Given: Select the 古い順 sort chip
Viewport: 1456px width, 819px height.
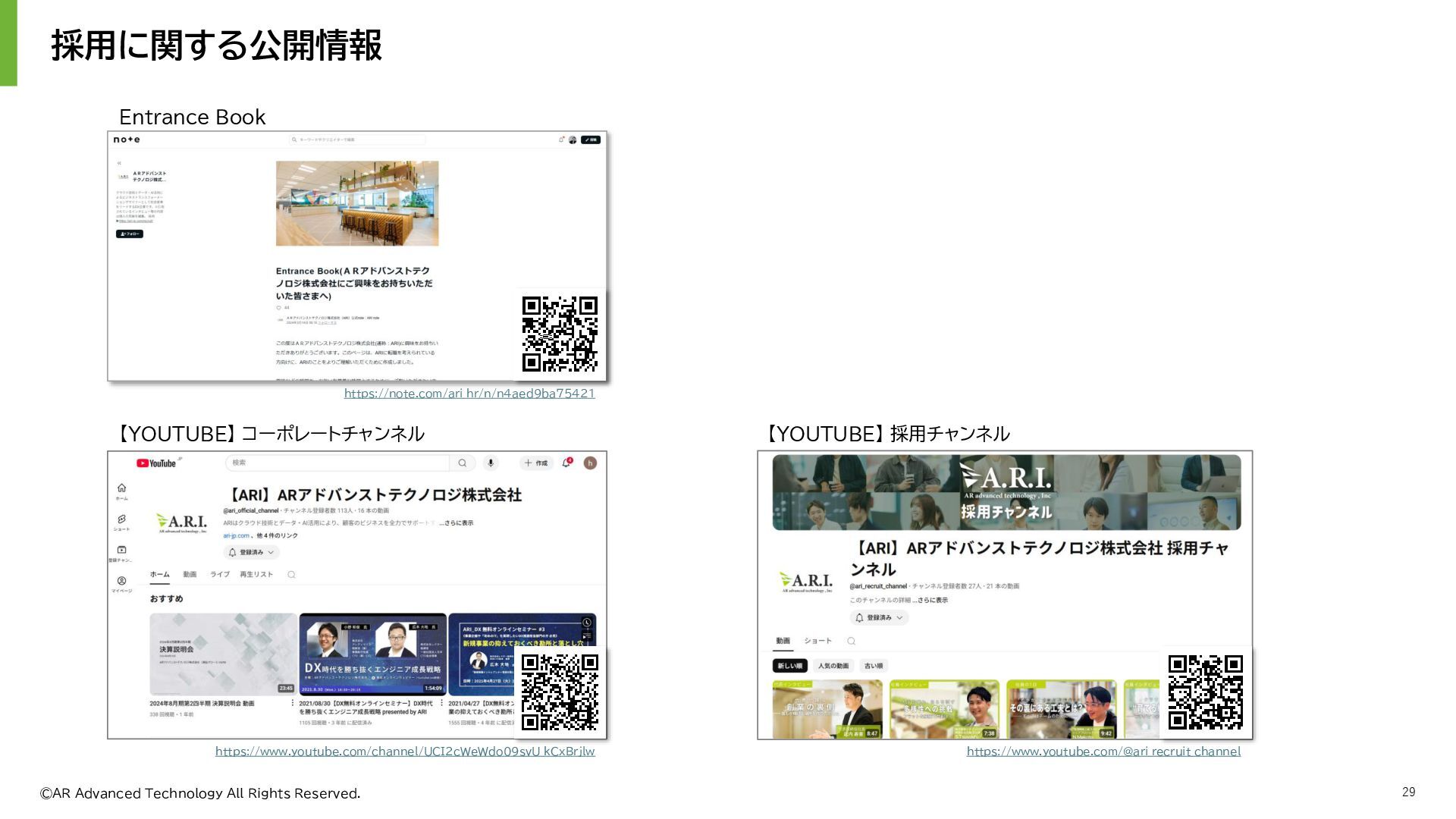Looking at the screenshot, I should pyautogui.click(x=874, y=666).
